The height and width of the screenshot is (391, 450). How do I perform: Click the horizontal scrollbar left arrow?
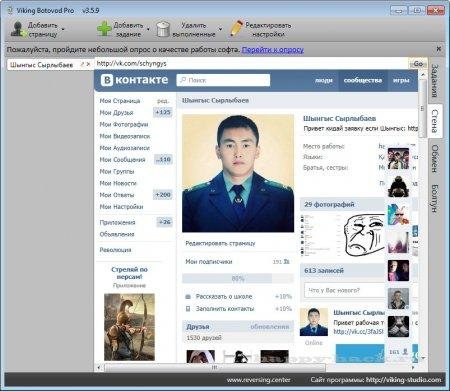pos(99,368)
